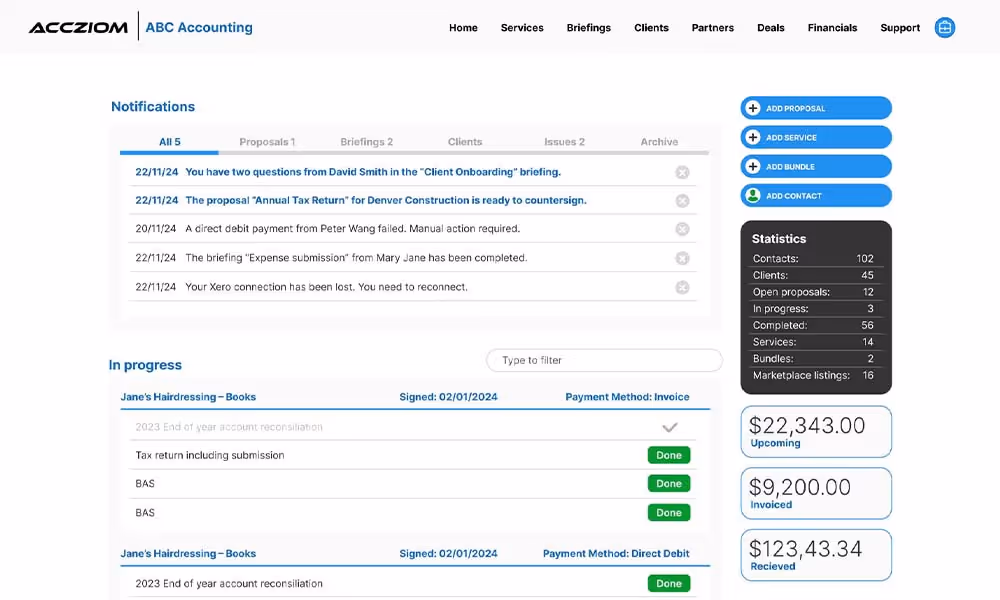The width and height of the screenshot is (1000, 600).
Task: Open the Annual Tax Return countersign notification
Action: (386, 200)
